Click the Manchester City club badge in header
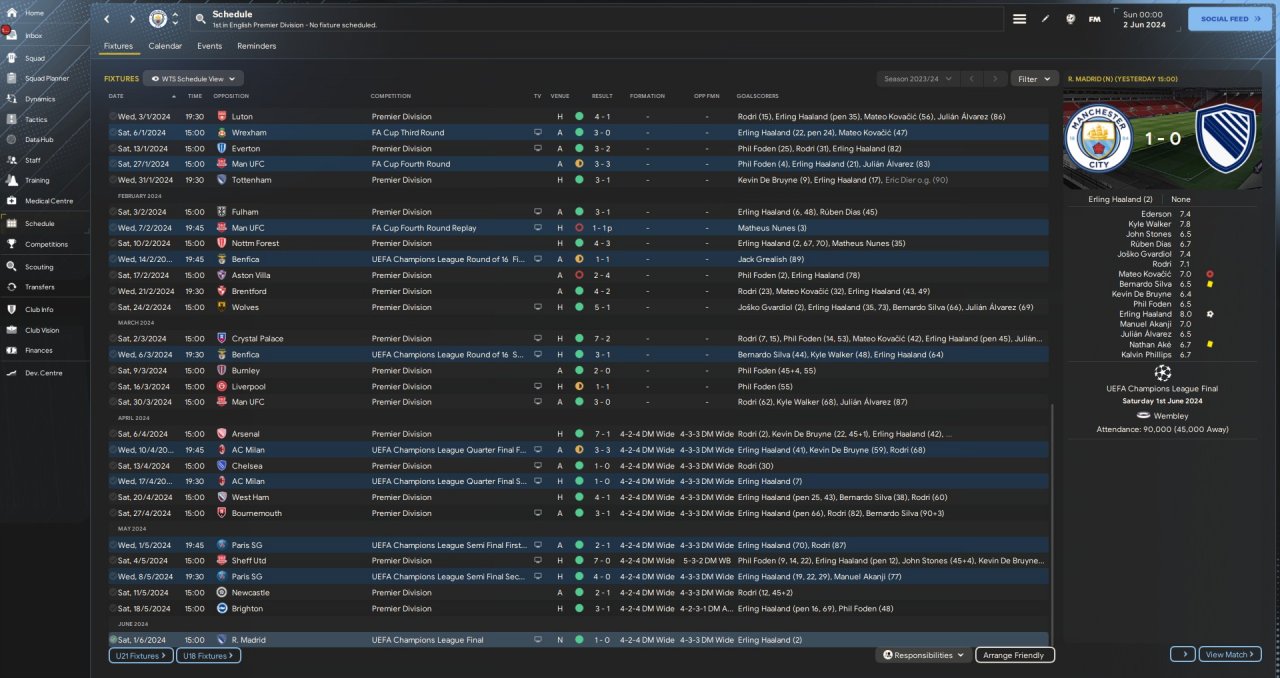Screen dimensions: 1280x678 [x=158, y=19]
